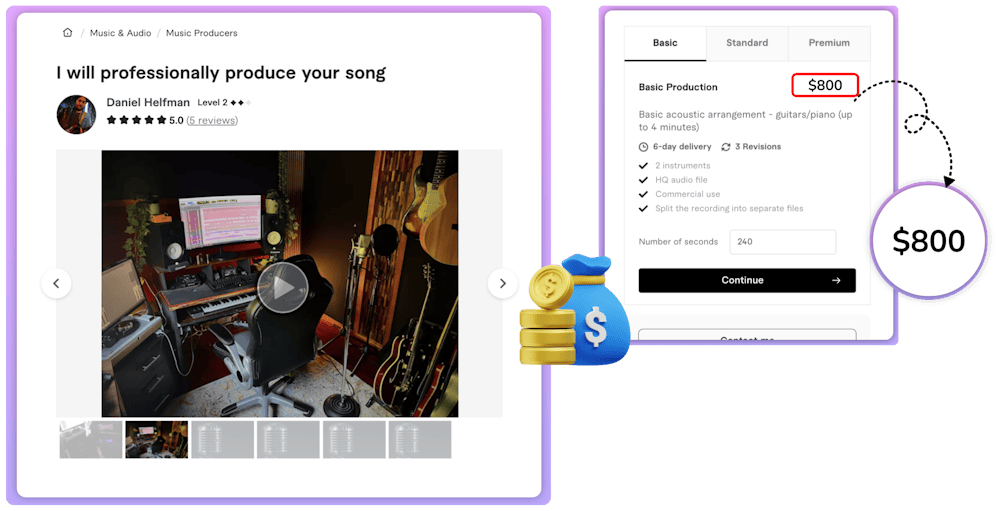
Task: Click the 2 instruments checkmark
Action: click(643, 165)
